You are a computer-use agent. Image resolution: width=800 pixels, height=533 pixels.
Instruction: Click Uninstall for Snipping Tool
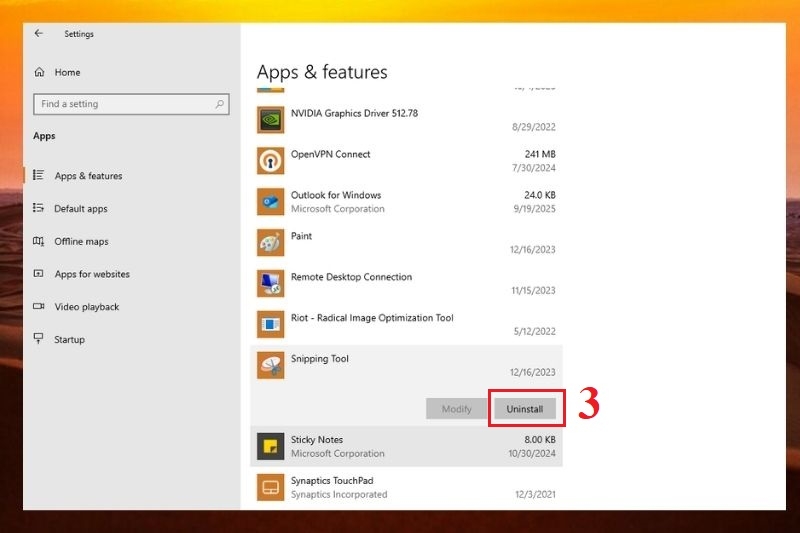point(524,409)
